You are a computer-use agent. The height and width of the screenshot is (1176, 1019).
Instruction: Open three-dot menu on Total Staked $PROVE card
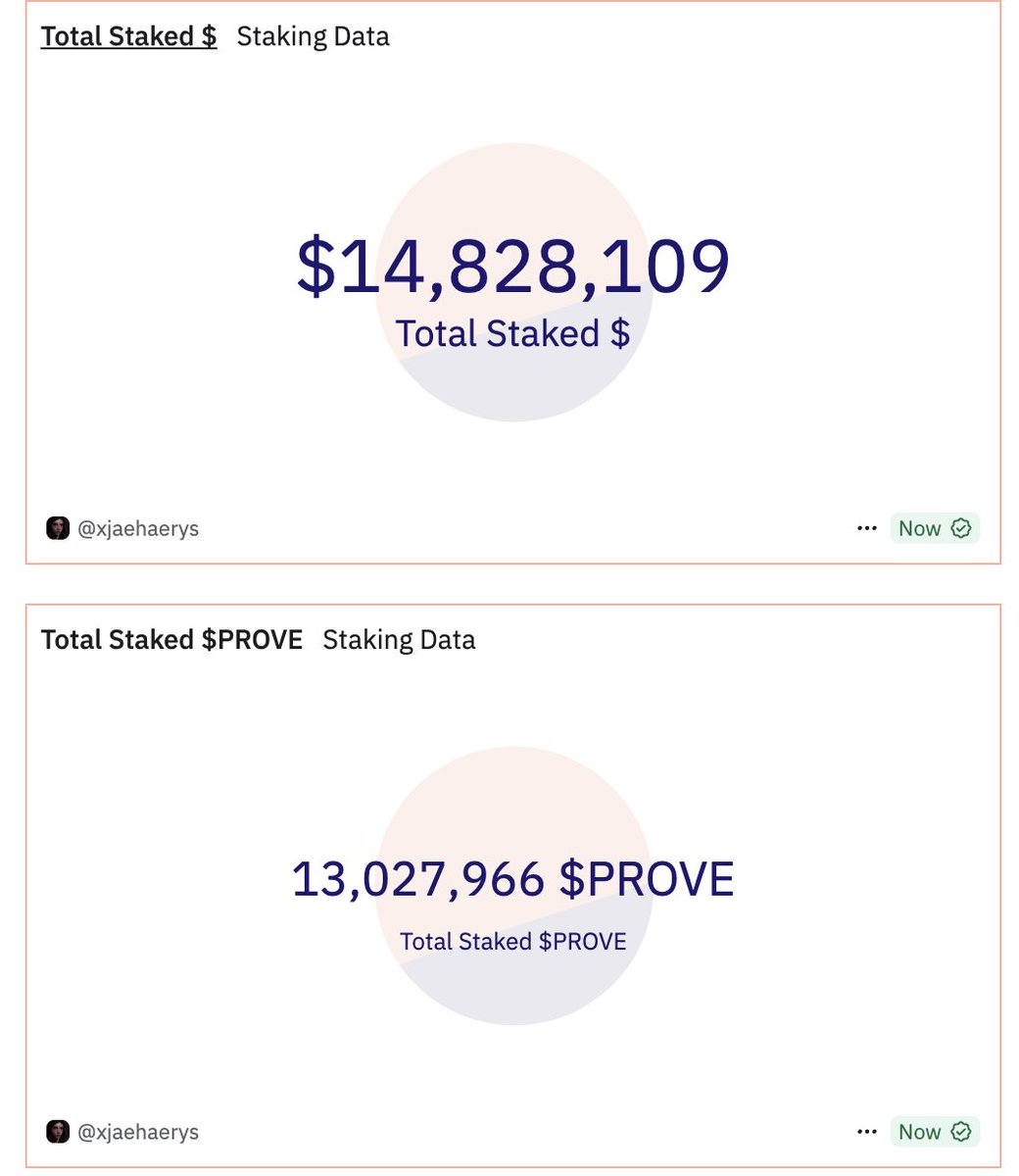tap(866, 1132)
